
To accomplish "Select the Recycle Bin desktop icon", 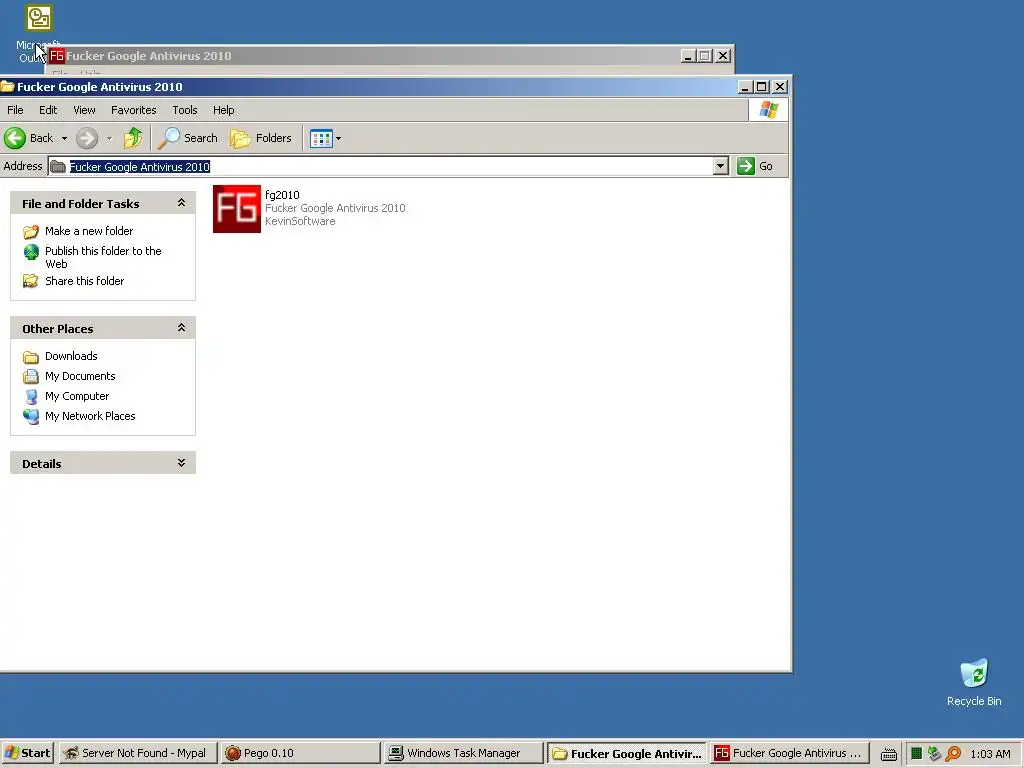I will coord(974,682).
